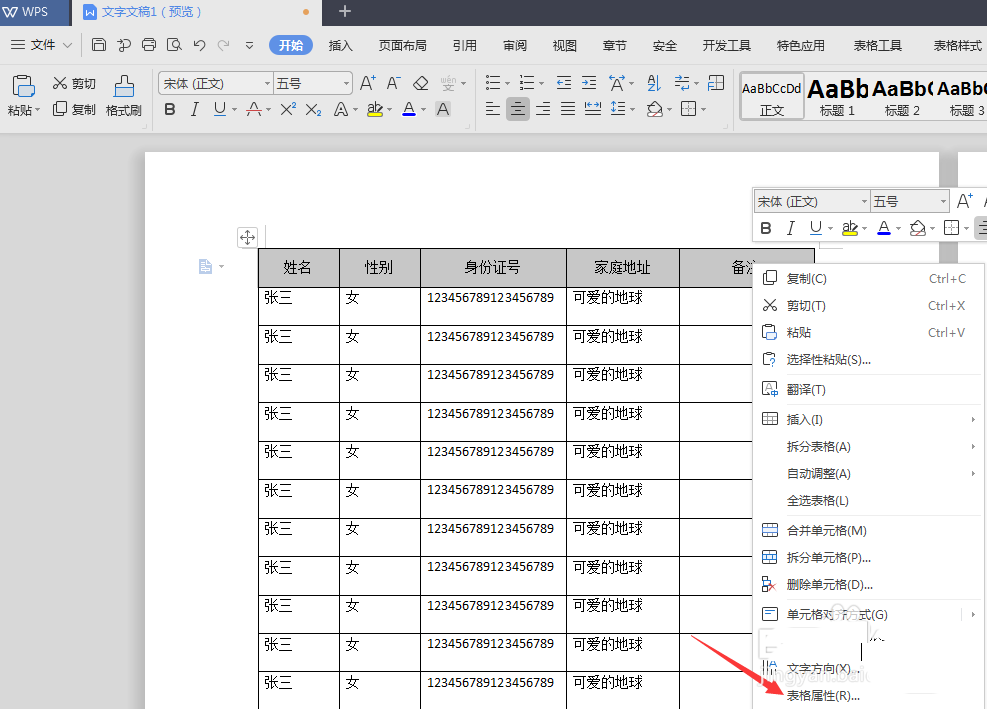Switch to the 页面布局 ribbon tab
The width and height of the screenshot is (987, 709).
tap(402, 45)
